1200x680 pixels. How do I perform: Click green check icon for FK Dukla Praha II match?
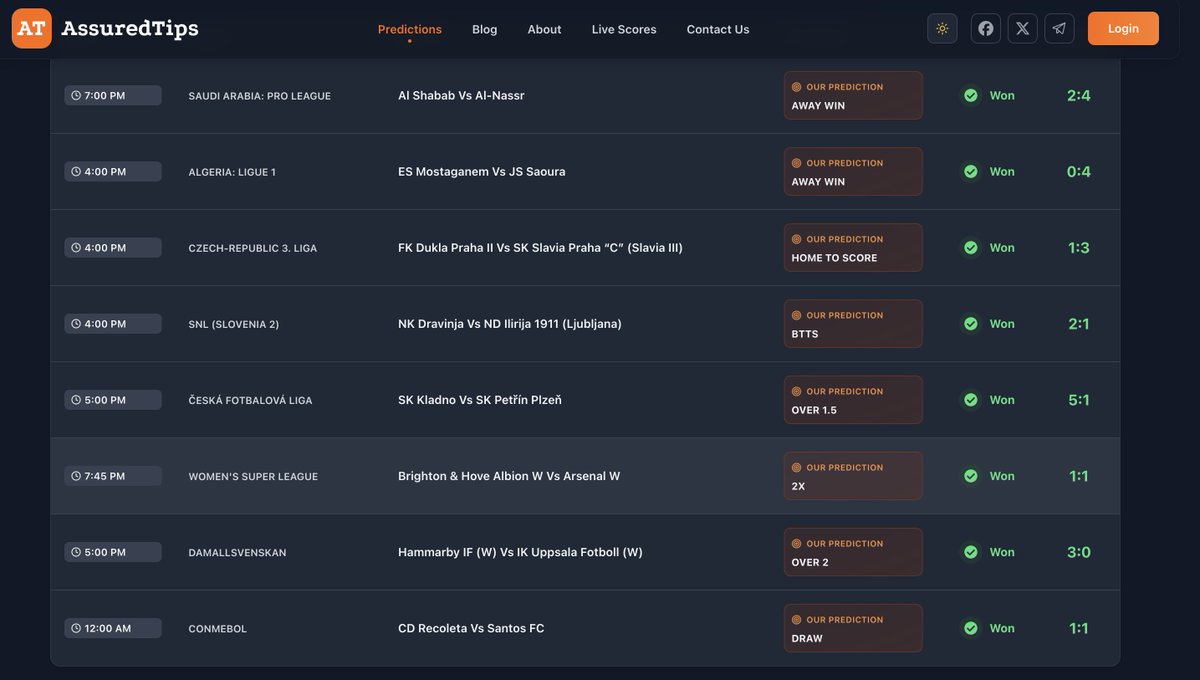click(970, 248)
